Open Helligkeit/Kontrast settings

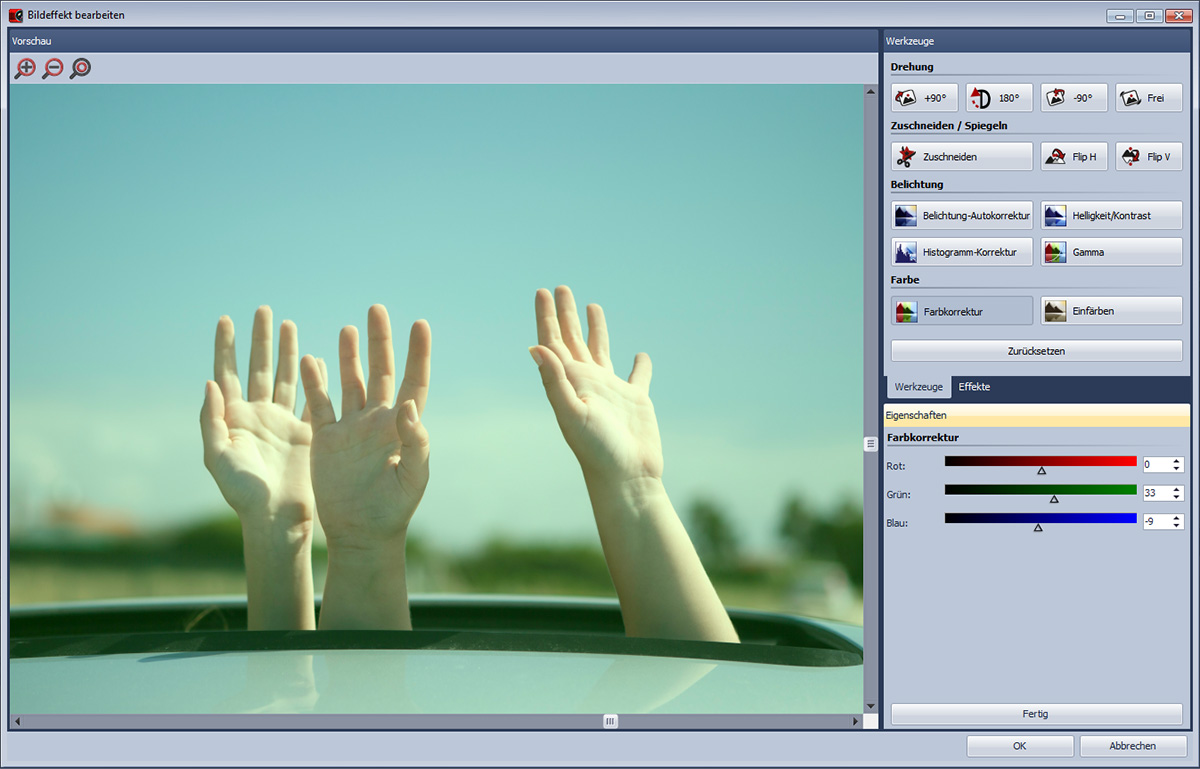tap(1111, 216)
